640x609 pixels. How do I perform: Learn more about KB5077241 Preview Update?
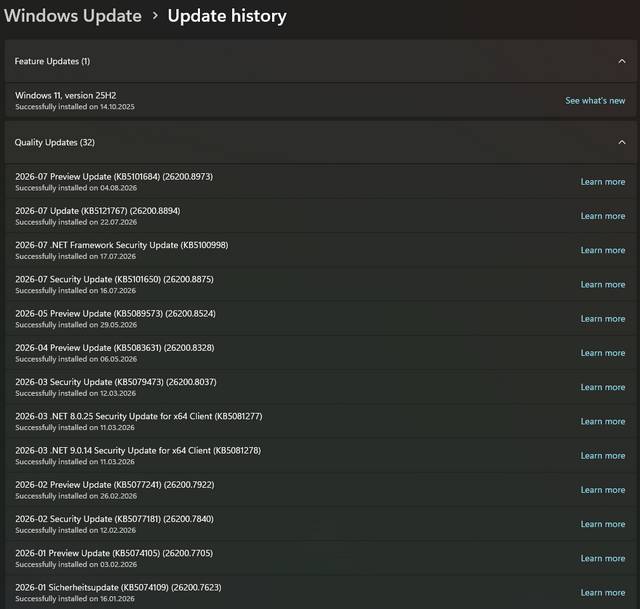(x=603, y=490)
